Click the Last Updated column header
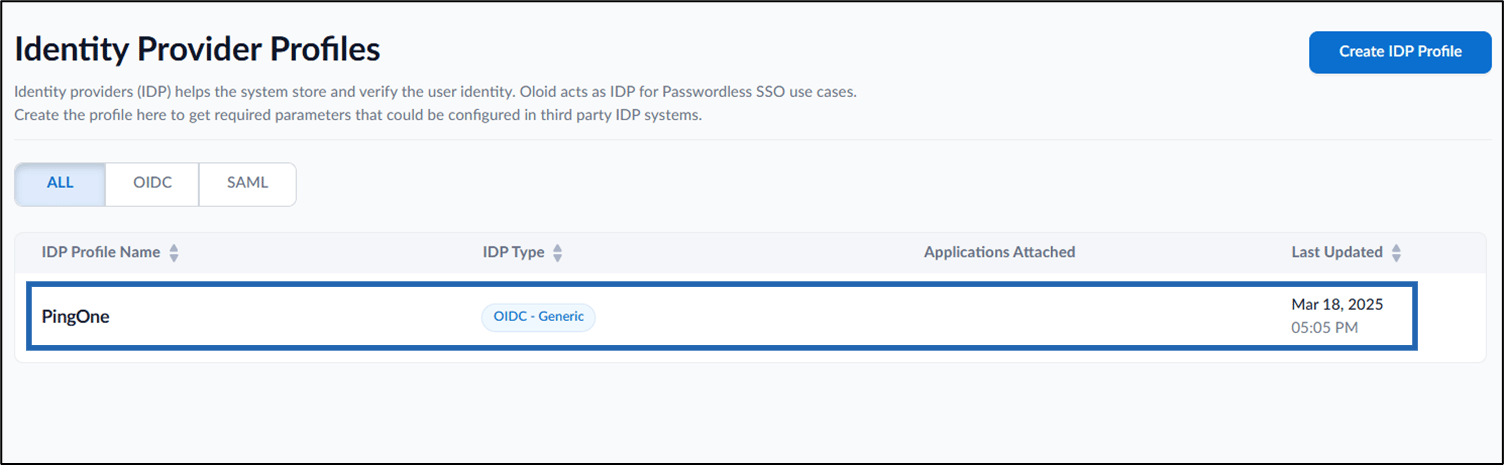1504x465 pixels. click(x=1337, y=252)
